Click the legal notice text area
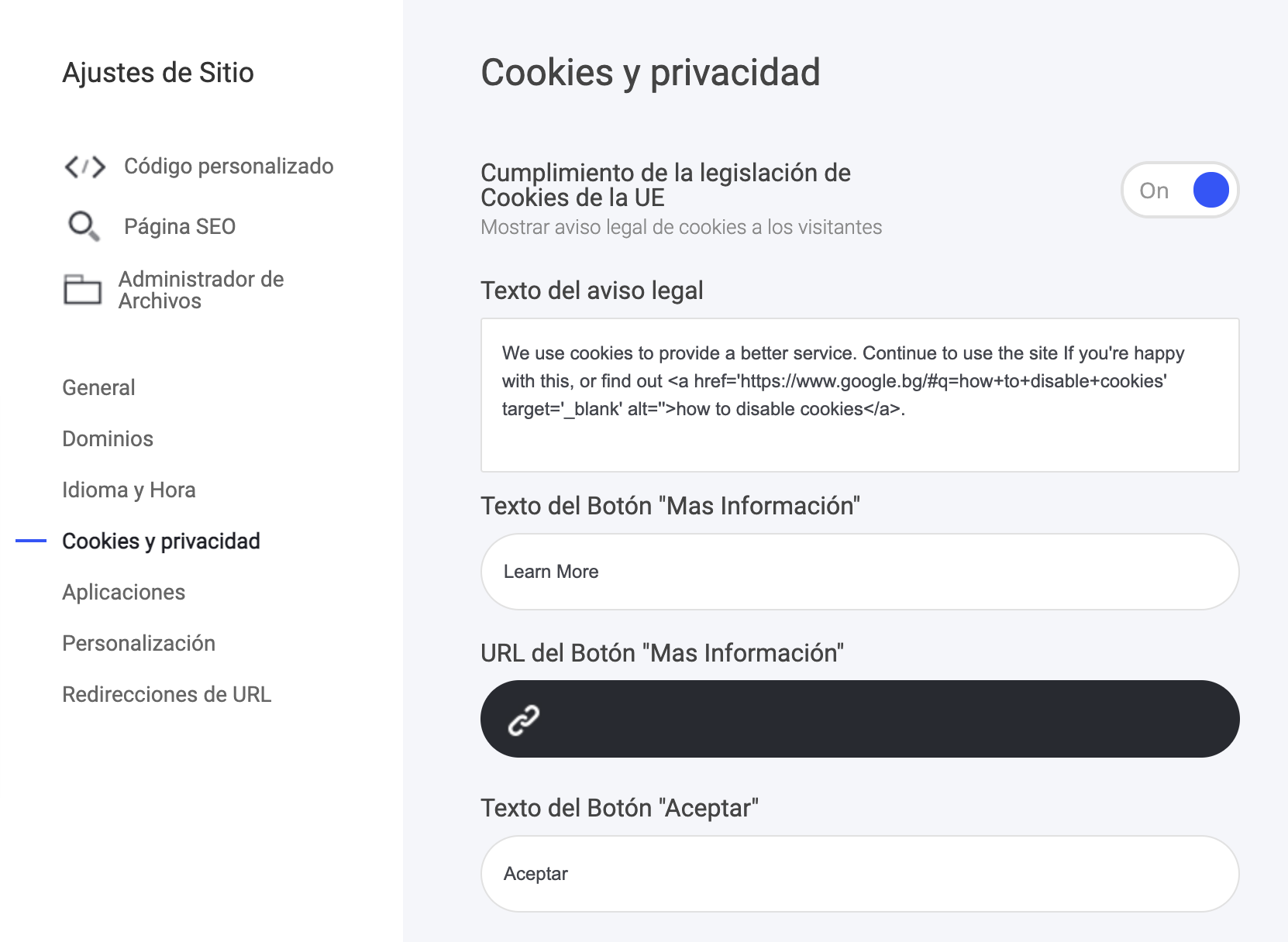 859,394
